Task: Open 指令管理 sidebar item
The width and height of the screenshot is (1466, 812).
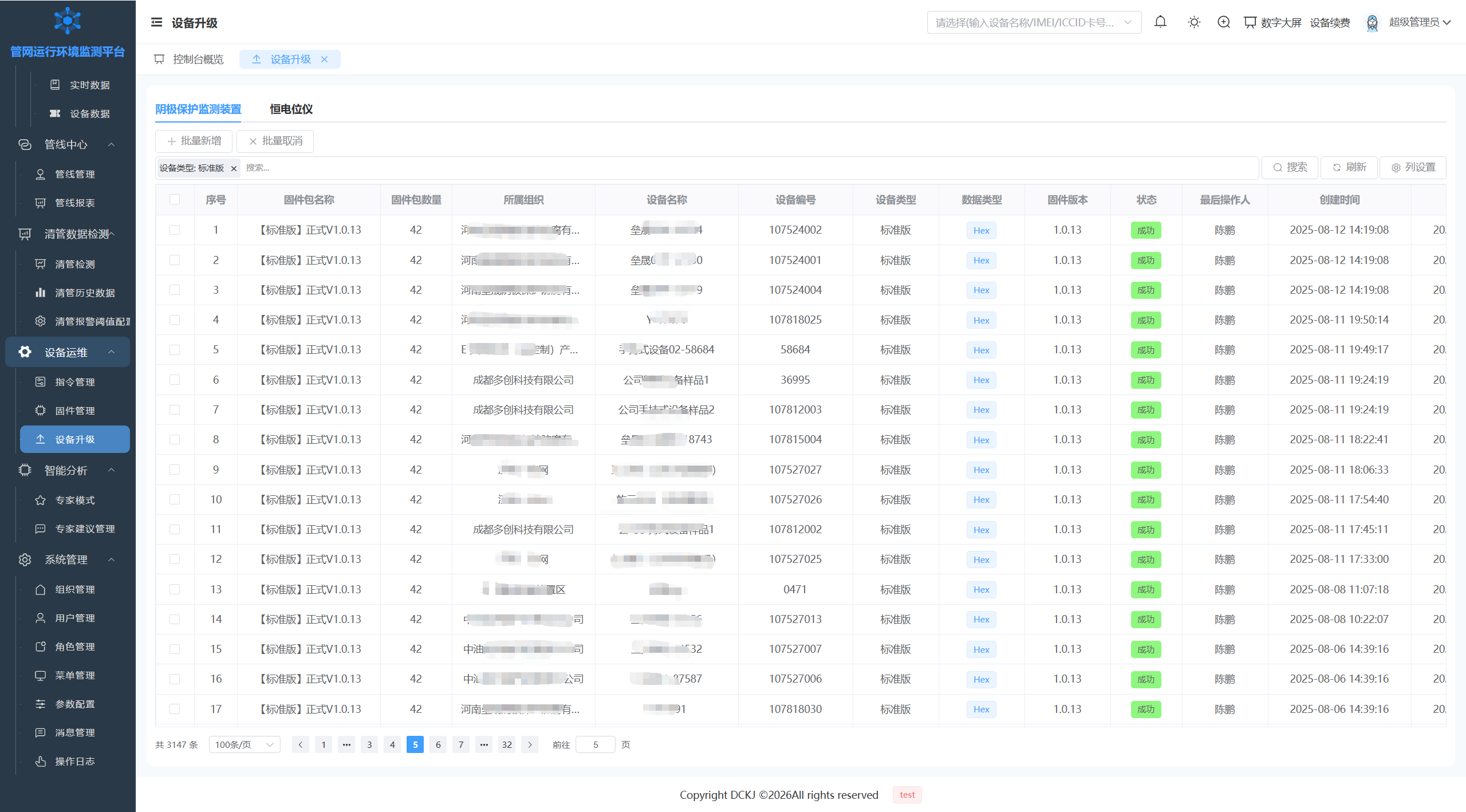Action: (74, 382)
